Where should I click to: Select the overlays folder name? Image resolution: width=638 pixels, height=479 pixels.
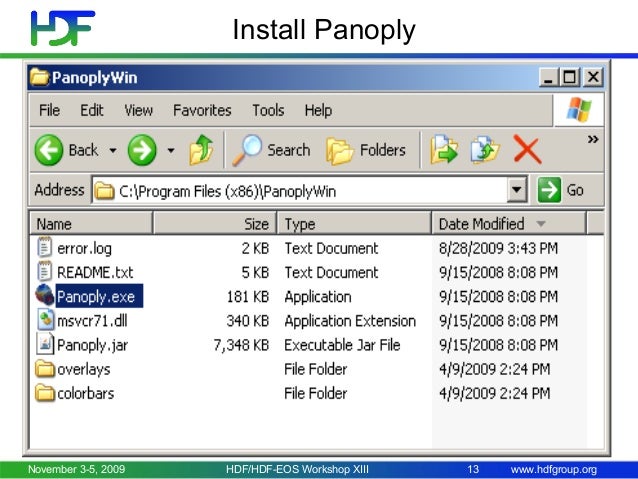point(84,370)
